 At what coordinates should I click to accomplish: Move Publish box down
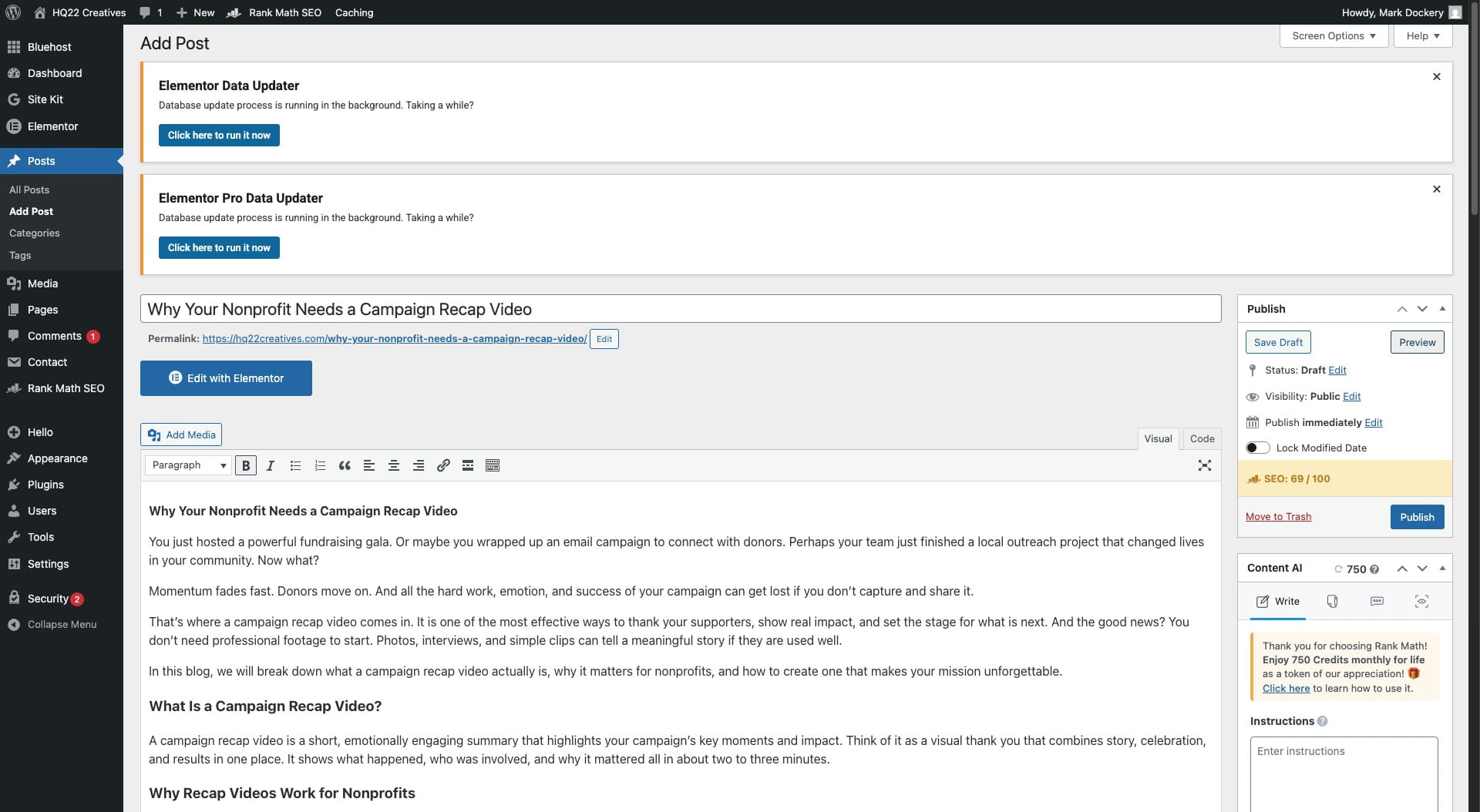(1422, 309)
